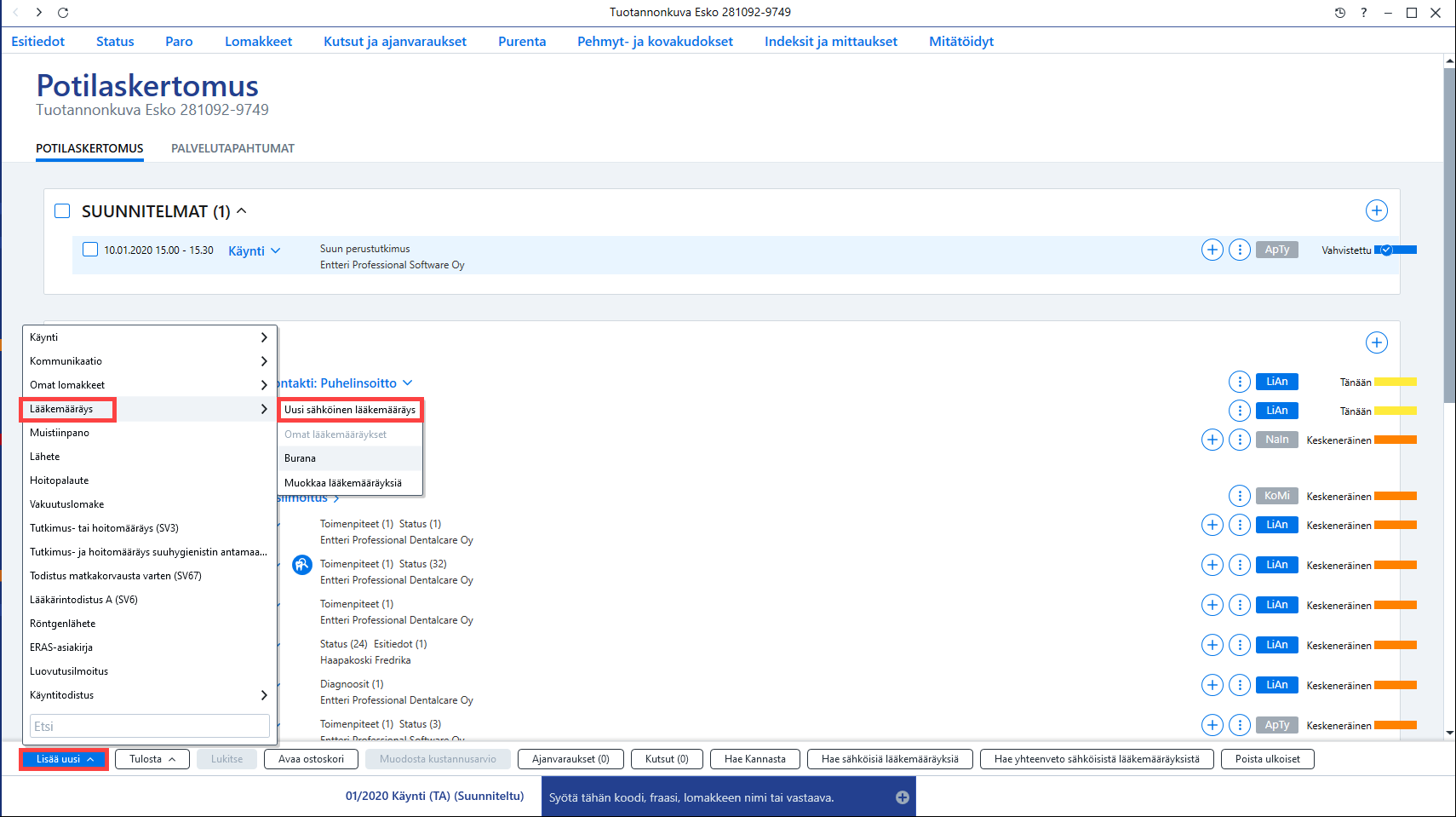Click the Kutsut (0) button

[667, 759]
